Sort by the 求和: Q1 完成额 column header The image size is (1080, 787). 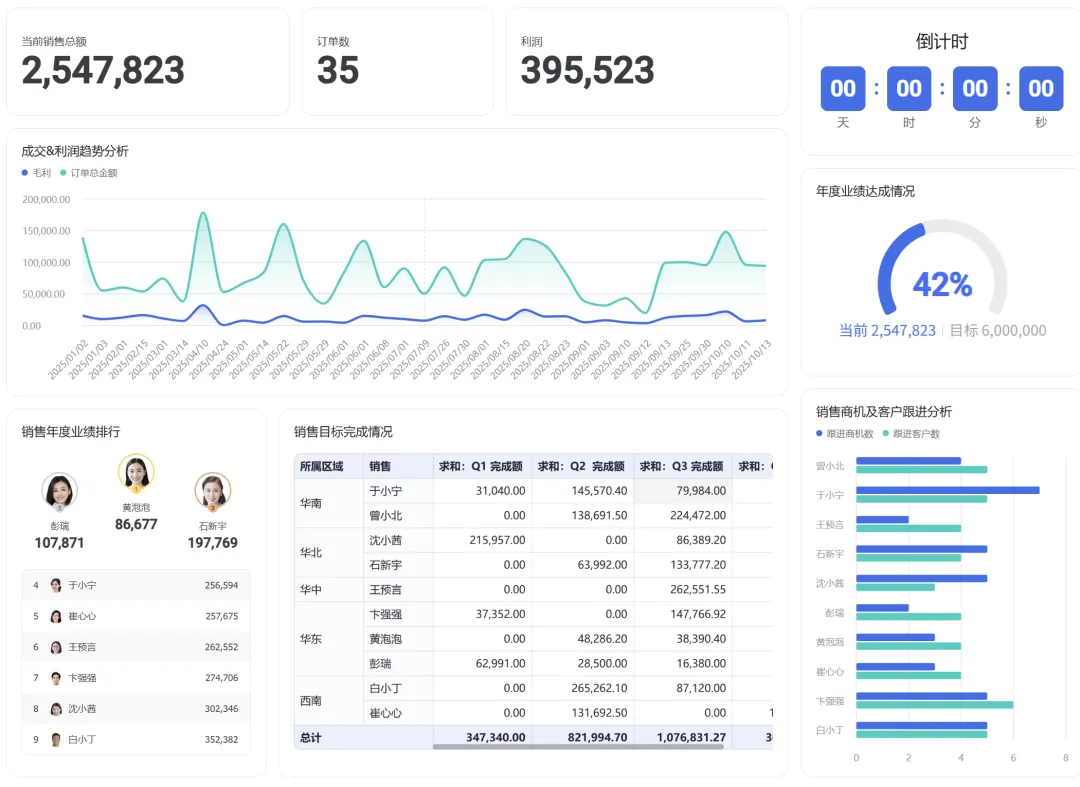coord(481,466)
